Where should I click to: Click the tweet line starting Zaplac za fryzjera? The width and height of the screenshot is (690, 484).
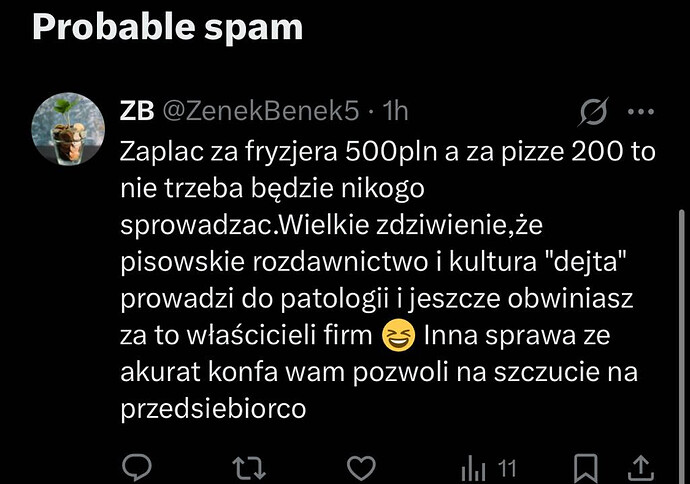(x=388, y=151)
